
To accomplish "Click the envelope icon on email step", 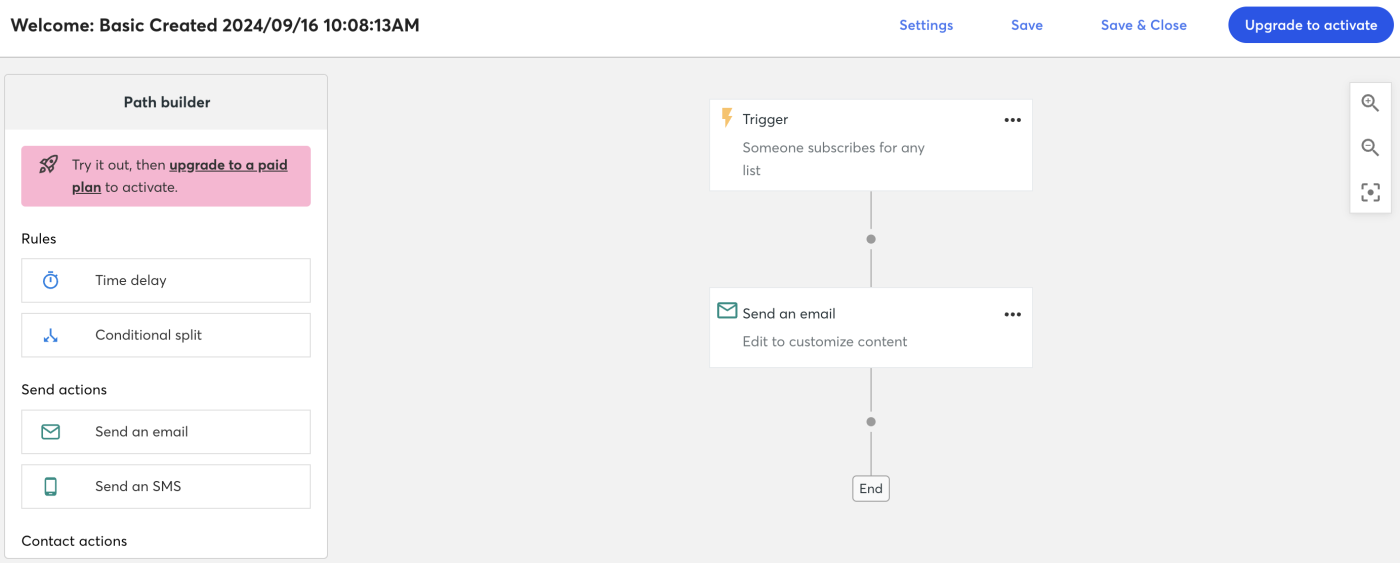I will (727, 312).
